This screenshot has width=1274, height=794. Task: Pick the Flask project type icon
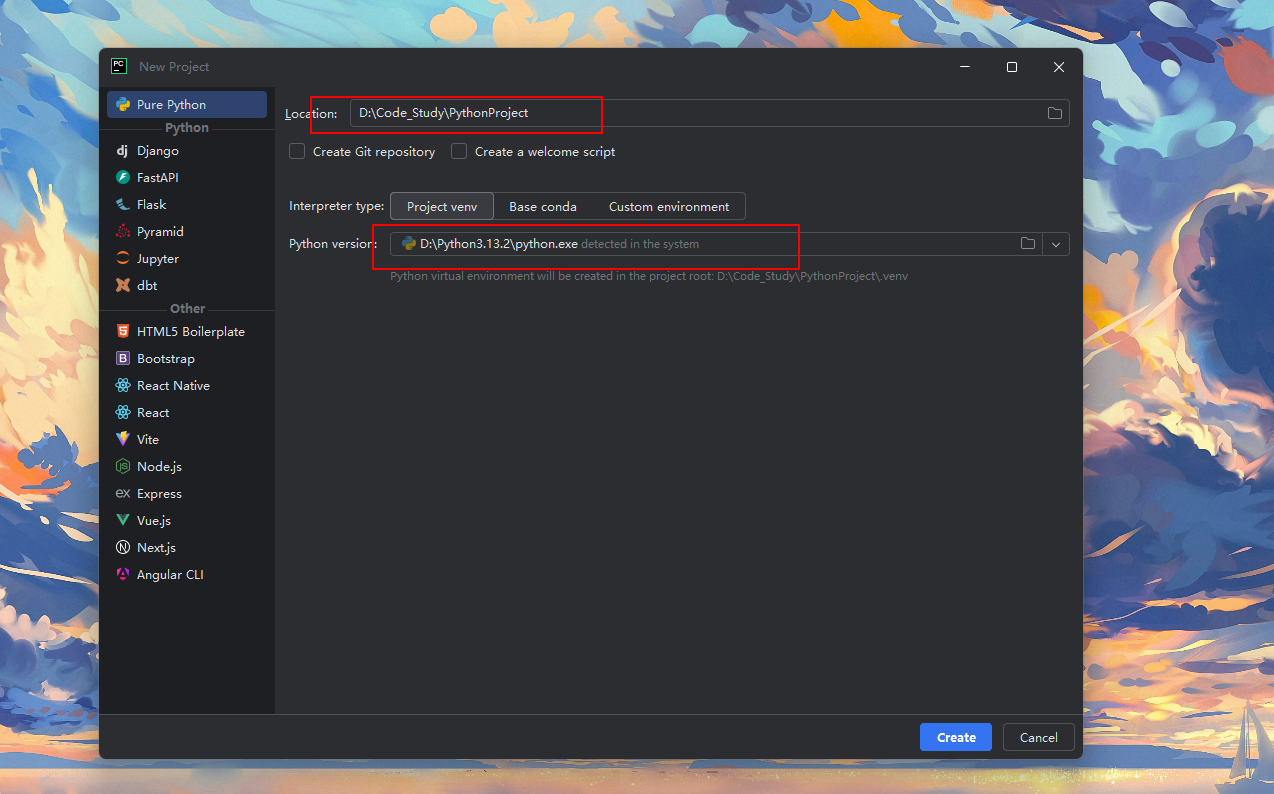123,205
